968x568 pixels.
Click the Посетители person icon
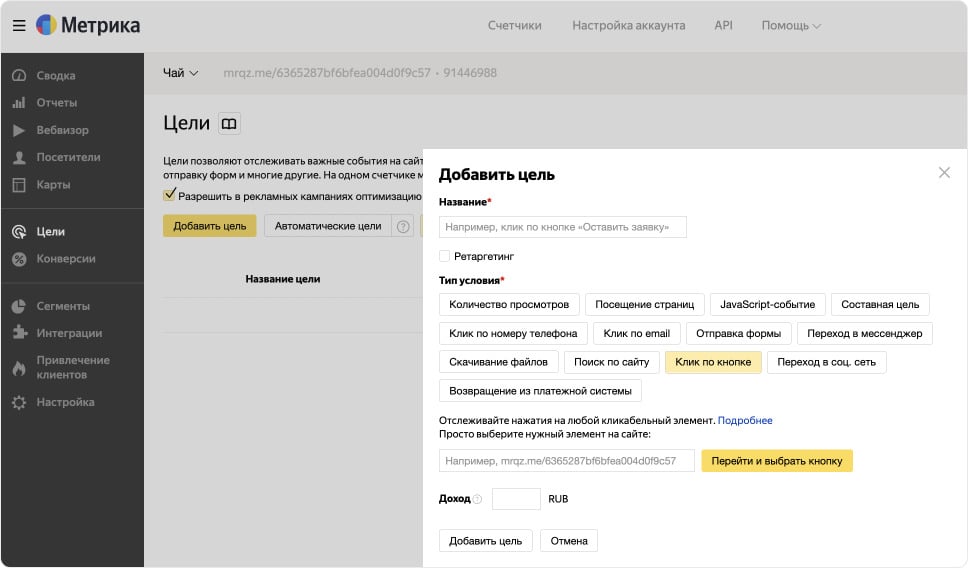pyautogui.click(x=19, y=157)
